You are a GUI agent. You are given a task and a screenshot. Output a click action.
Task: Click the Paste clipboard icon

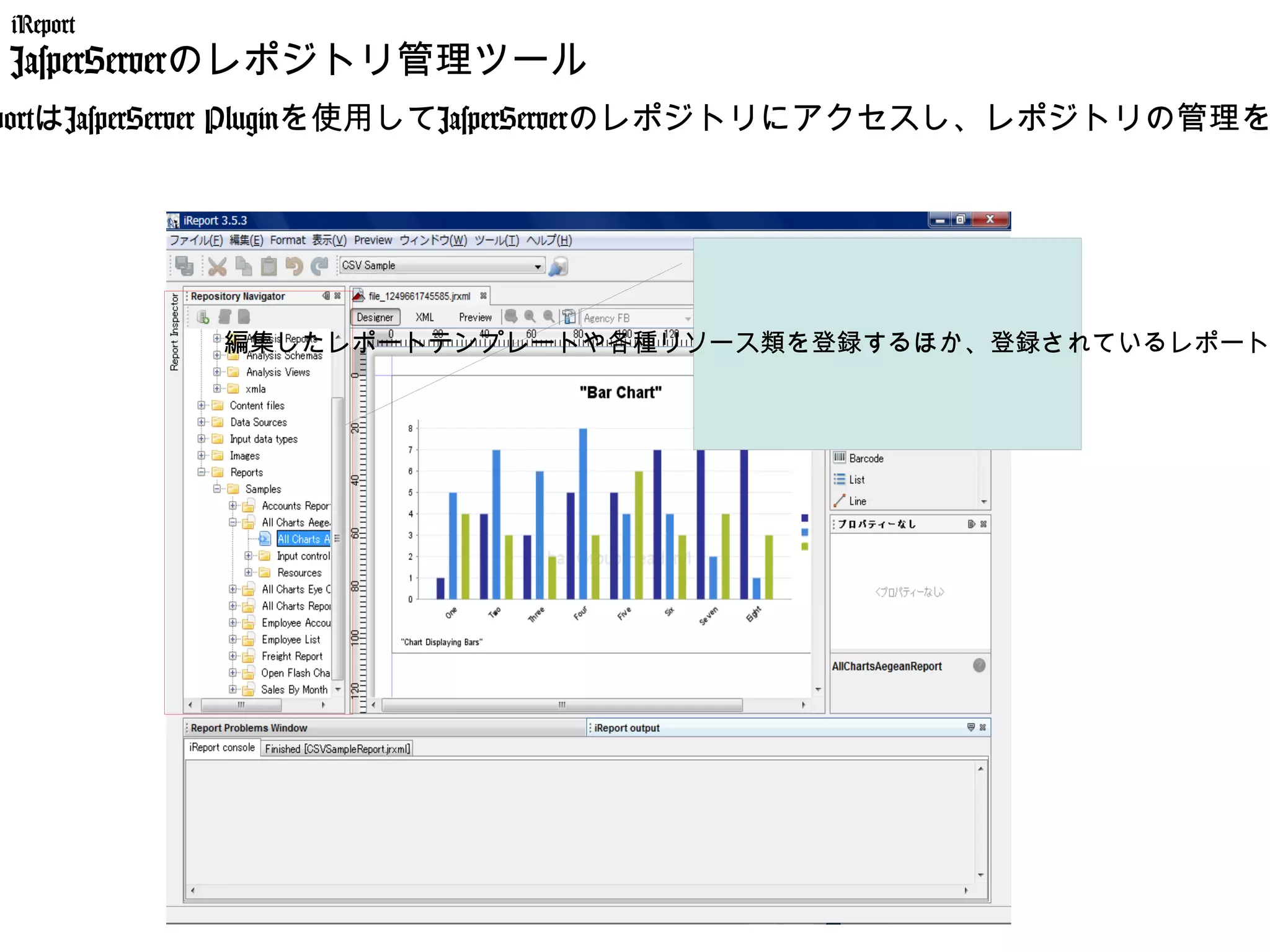[x=269, y=266]
